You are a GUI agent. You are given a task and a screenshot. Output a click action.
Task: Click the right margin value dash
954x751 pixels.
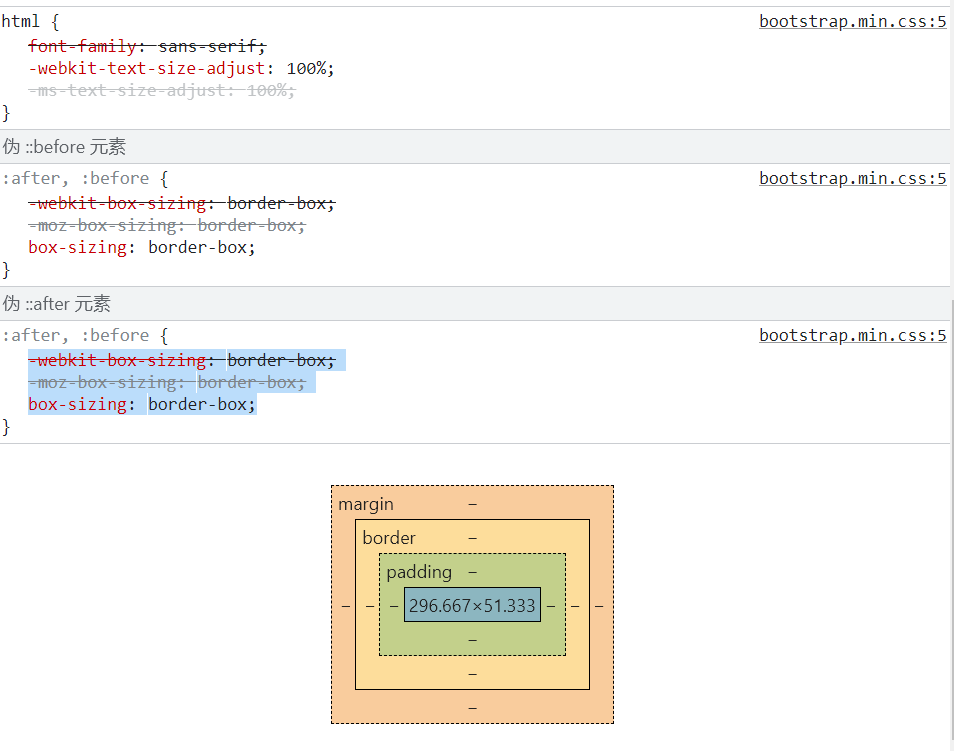click(x=598, y=604)
